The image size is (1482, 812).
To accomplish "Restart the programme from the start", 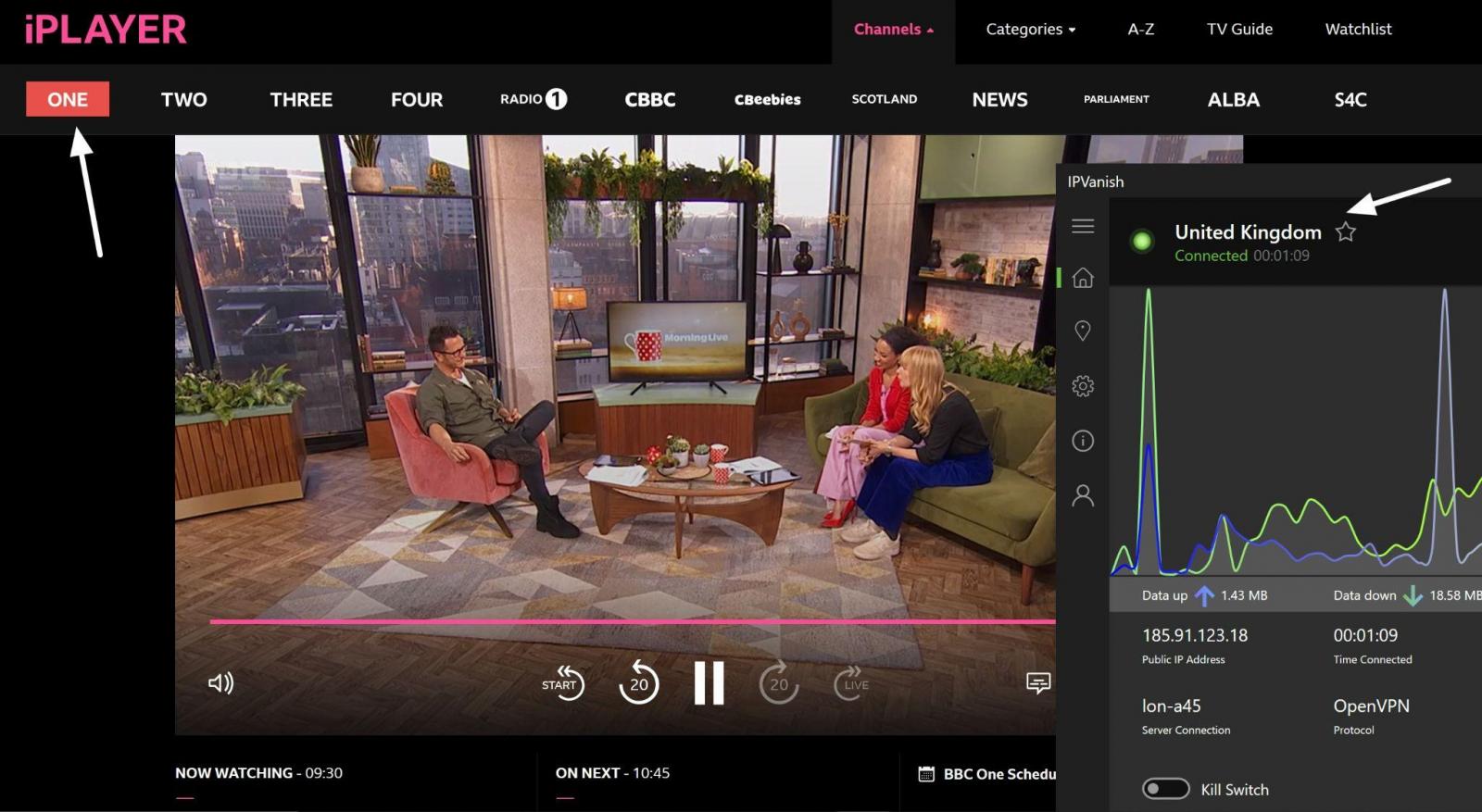I will [x=562, y=683].
